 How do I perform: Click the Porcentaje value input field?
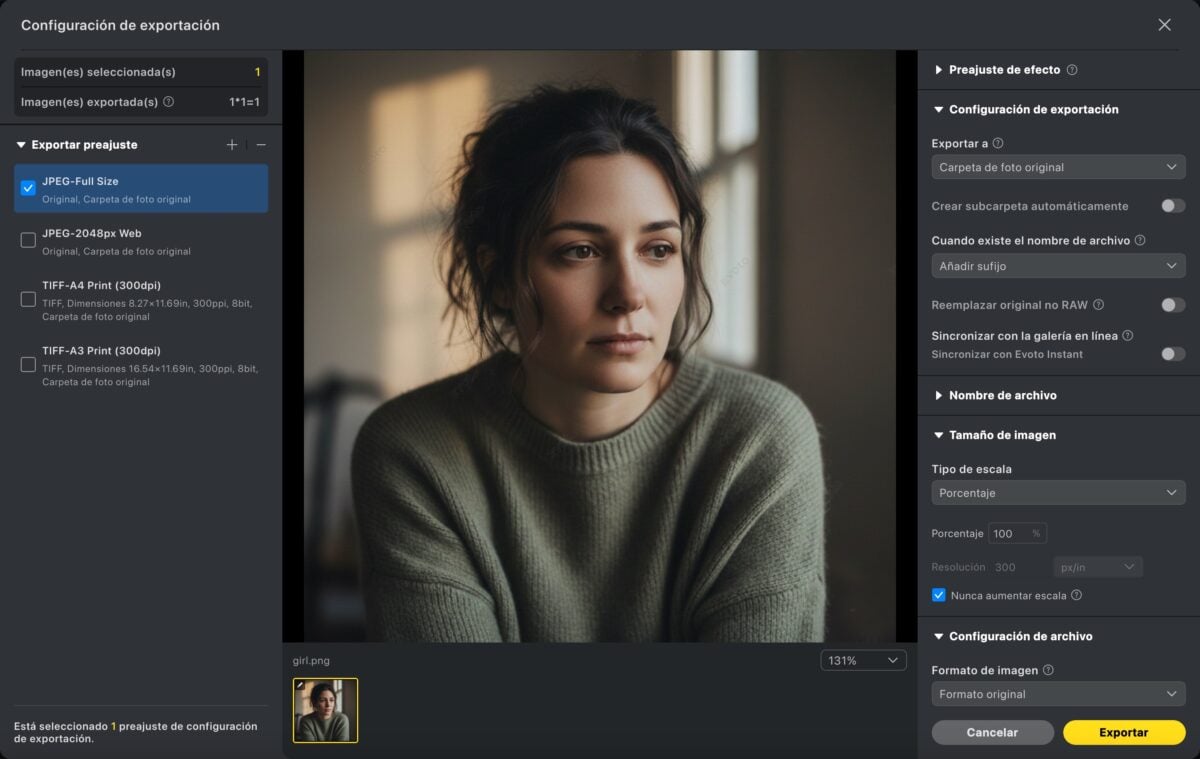1008,534
